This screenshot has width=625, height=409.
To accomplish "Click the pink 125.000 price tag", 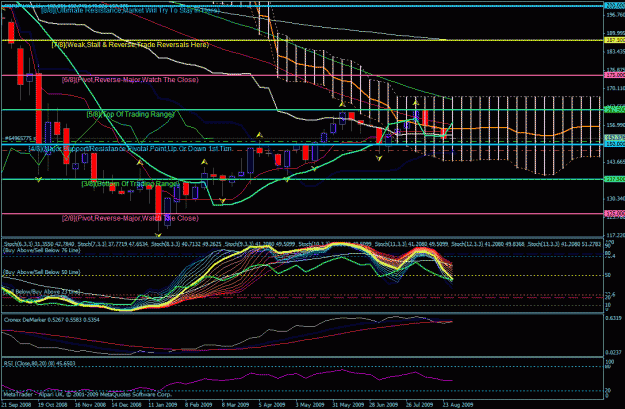I will click(x=615, y=213).
